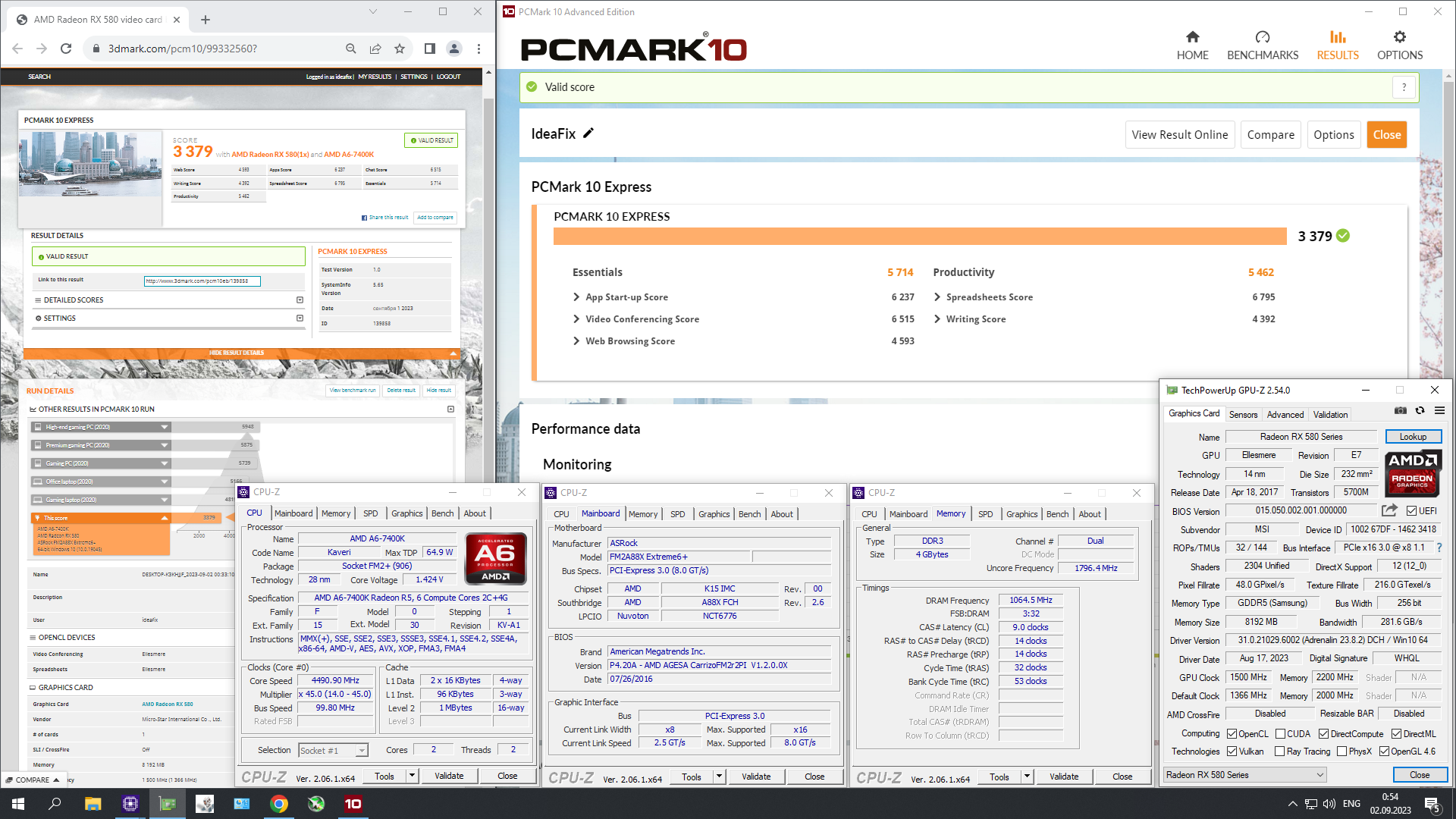Open File Explorer from the taskbar

pos(93,804)
